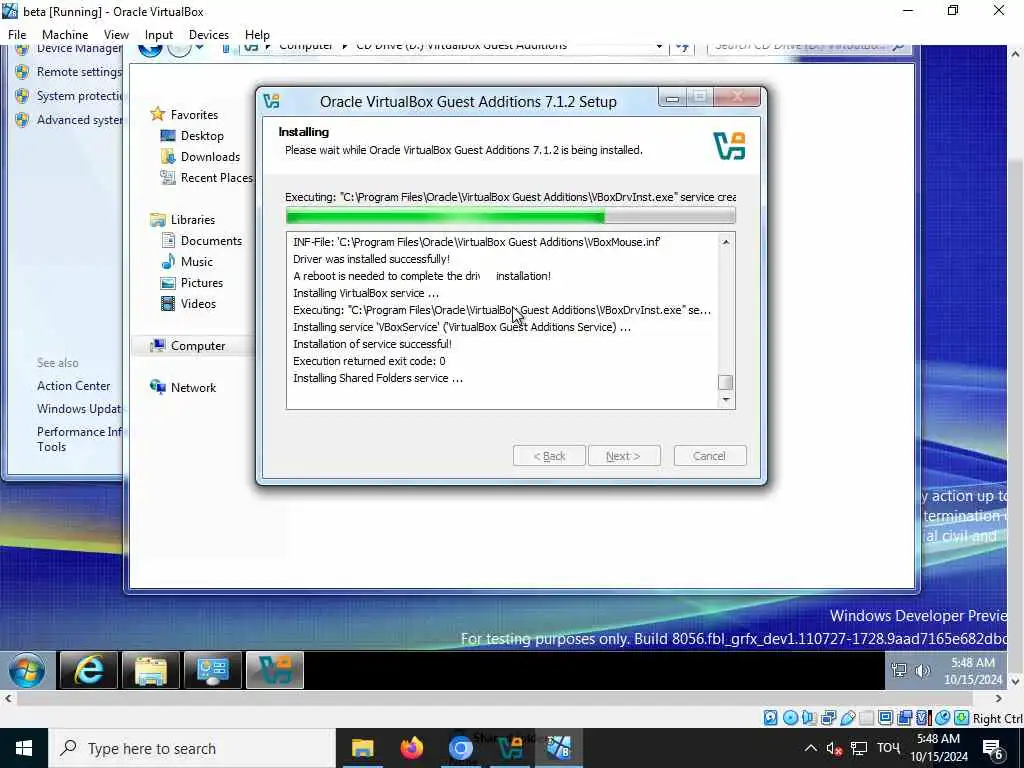1024x768 pixels.
Task: Open File Explorer on host taskbar
Action: 362,748
